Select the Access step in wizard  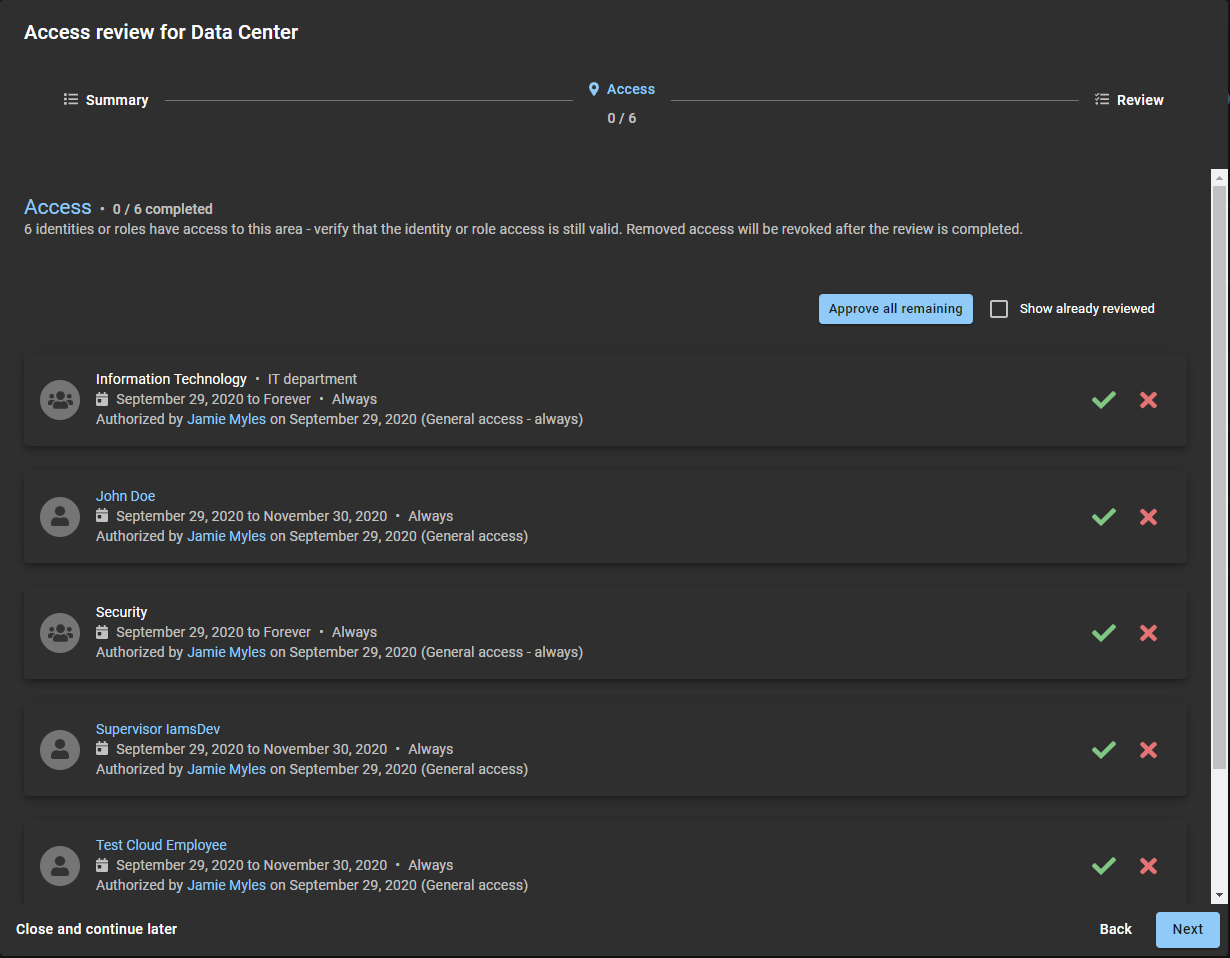click(x=622, y=90)
